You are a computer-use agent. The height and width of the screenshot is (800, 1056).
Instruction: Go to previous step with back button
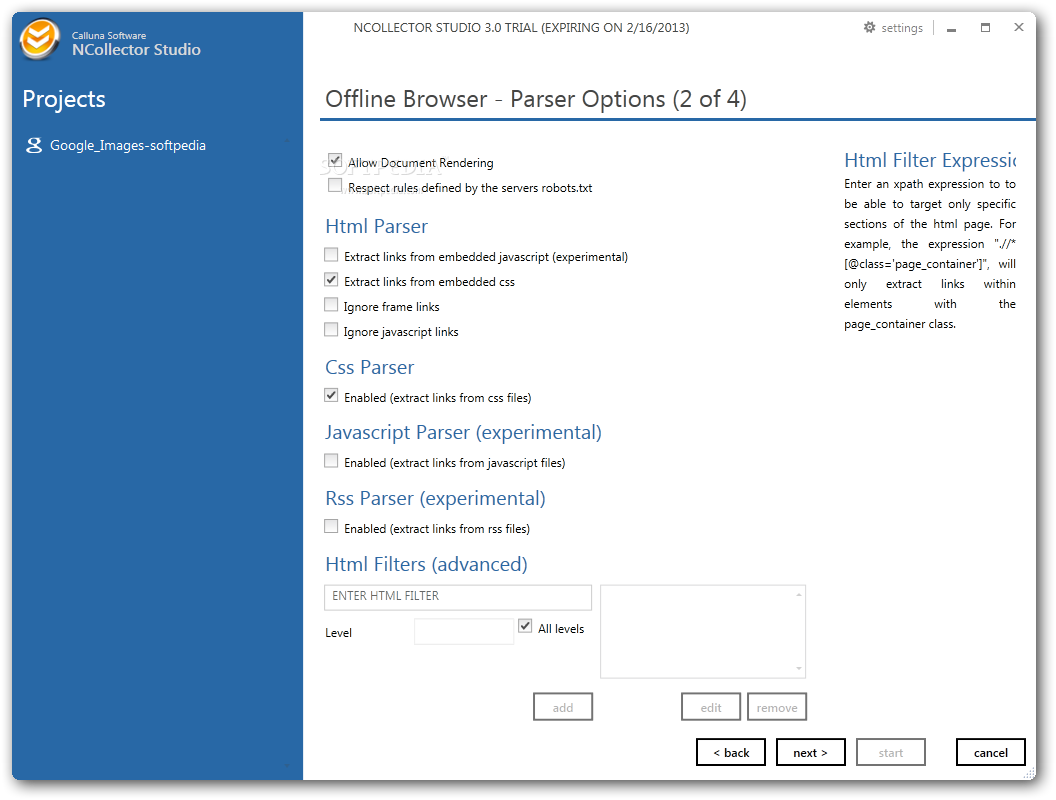731,752
